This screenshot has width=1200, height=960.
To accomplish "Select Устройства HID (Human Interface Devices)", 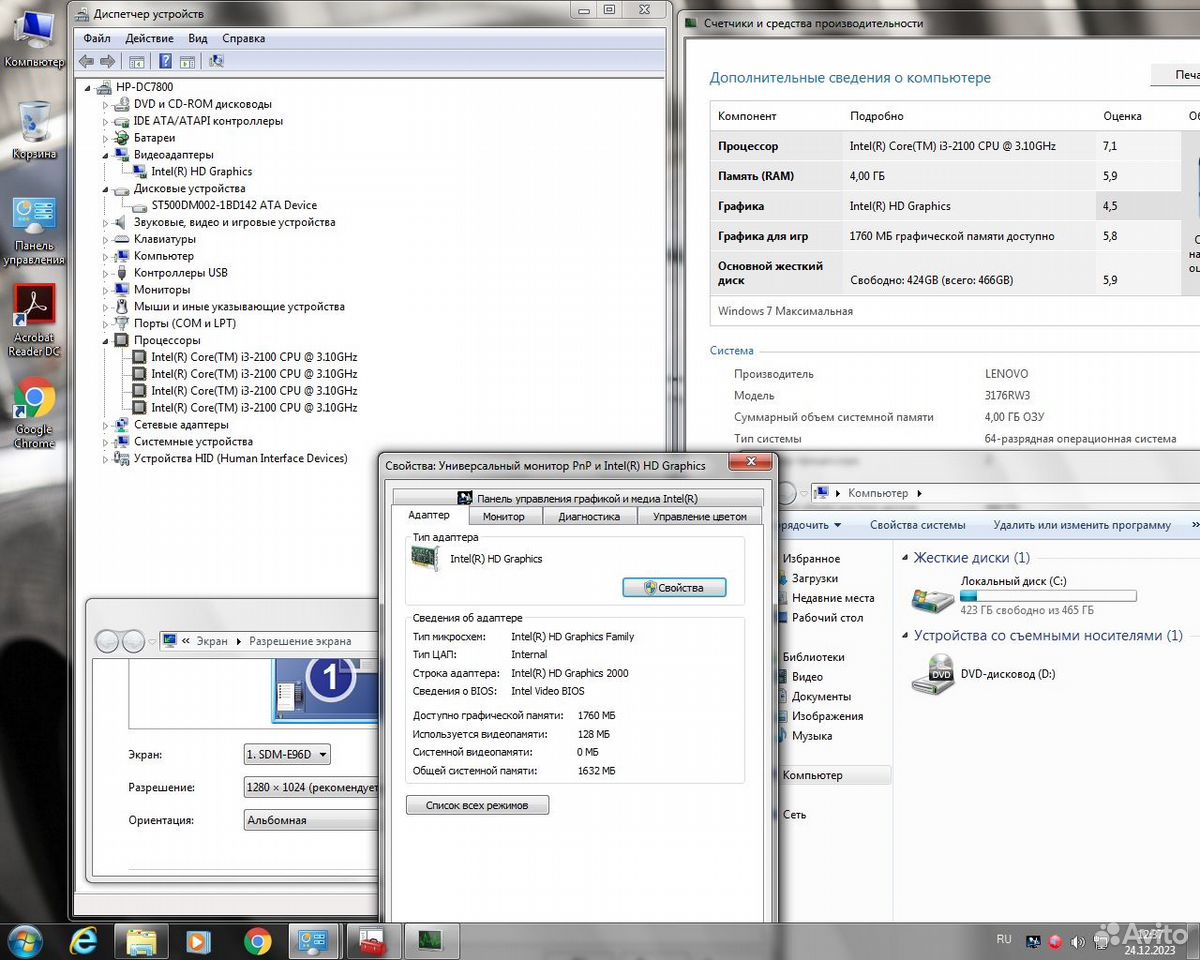I will click(240, 459).
